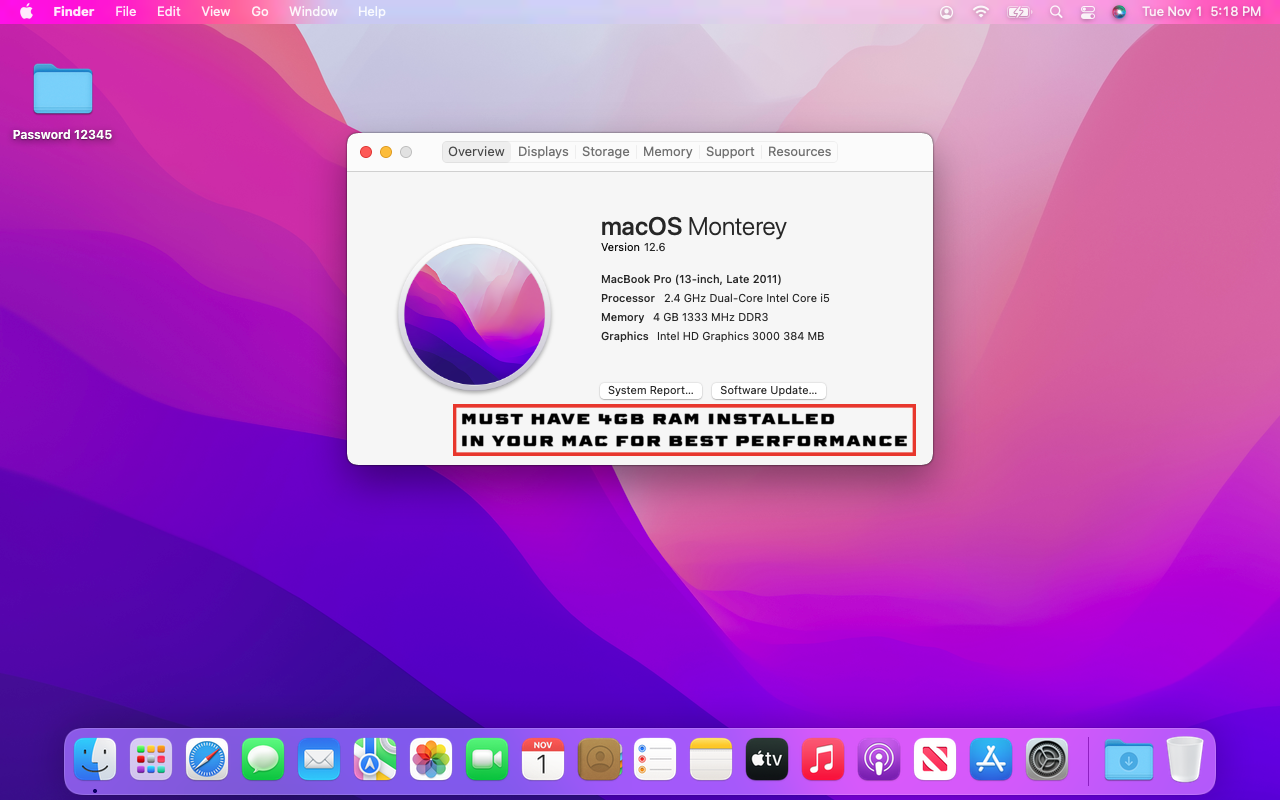Image resolution: width=1280 pixels, height=800 pixels.
Task: Open the Notes app in Dock
Action: (x=711, y=760)
